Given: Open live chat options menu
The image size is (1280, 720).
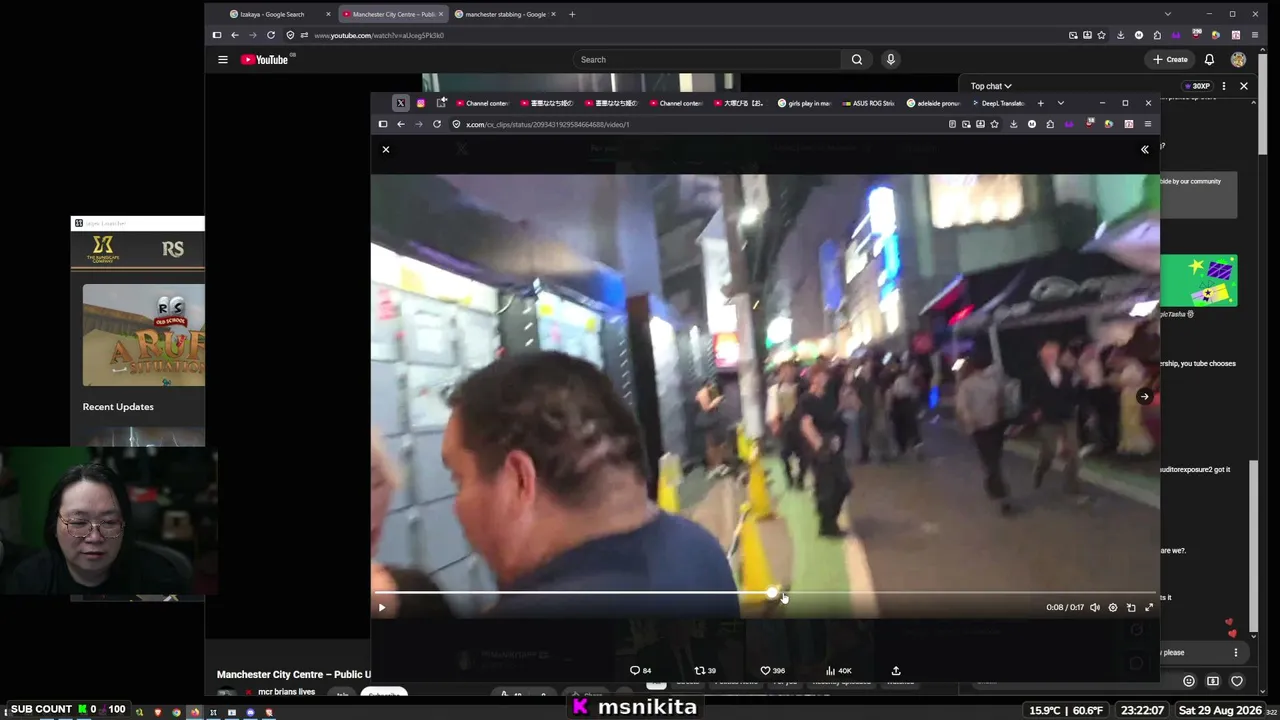Looking at the screenshot, I should pyautogui.click(x=1224, y=86).
